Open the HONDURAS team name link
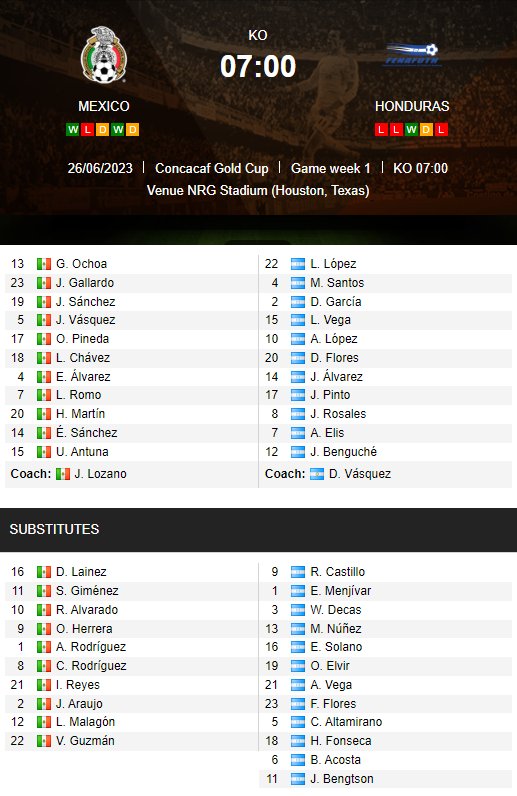Screen dimensions: 517x796 tap(412, 106)
